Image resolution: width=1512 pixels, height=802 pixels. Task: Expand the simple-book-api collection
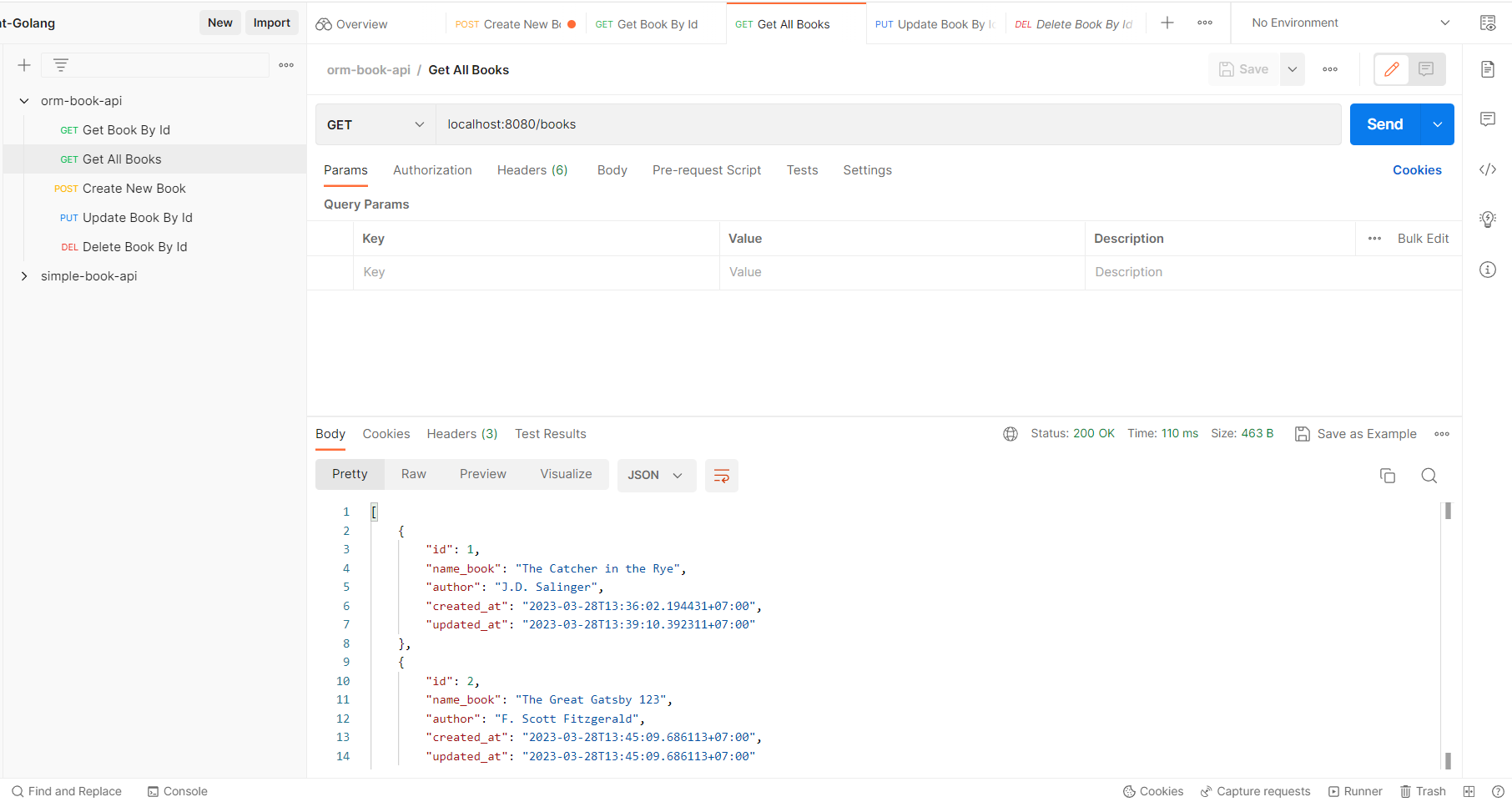point(24,276)
